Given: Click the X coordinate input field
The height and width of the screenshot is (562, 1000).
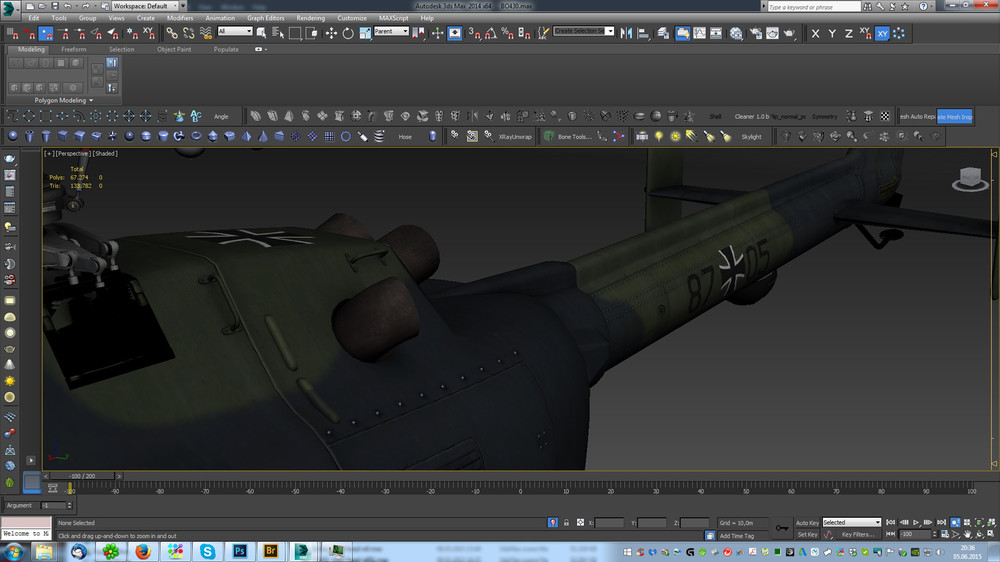Looking at the screenshot, I should point(609,523).
